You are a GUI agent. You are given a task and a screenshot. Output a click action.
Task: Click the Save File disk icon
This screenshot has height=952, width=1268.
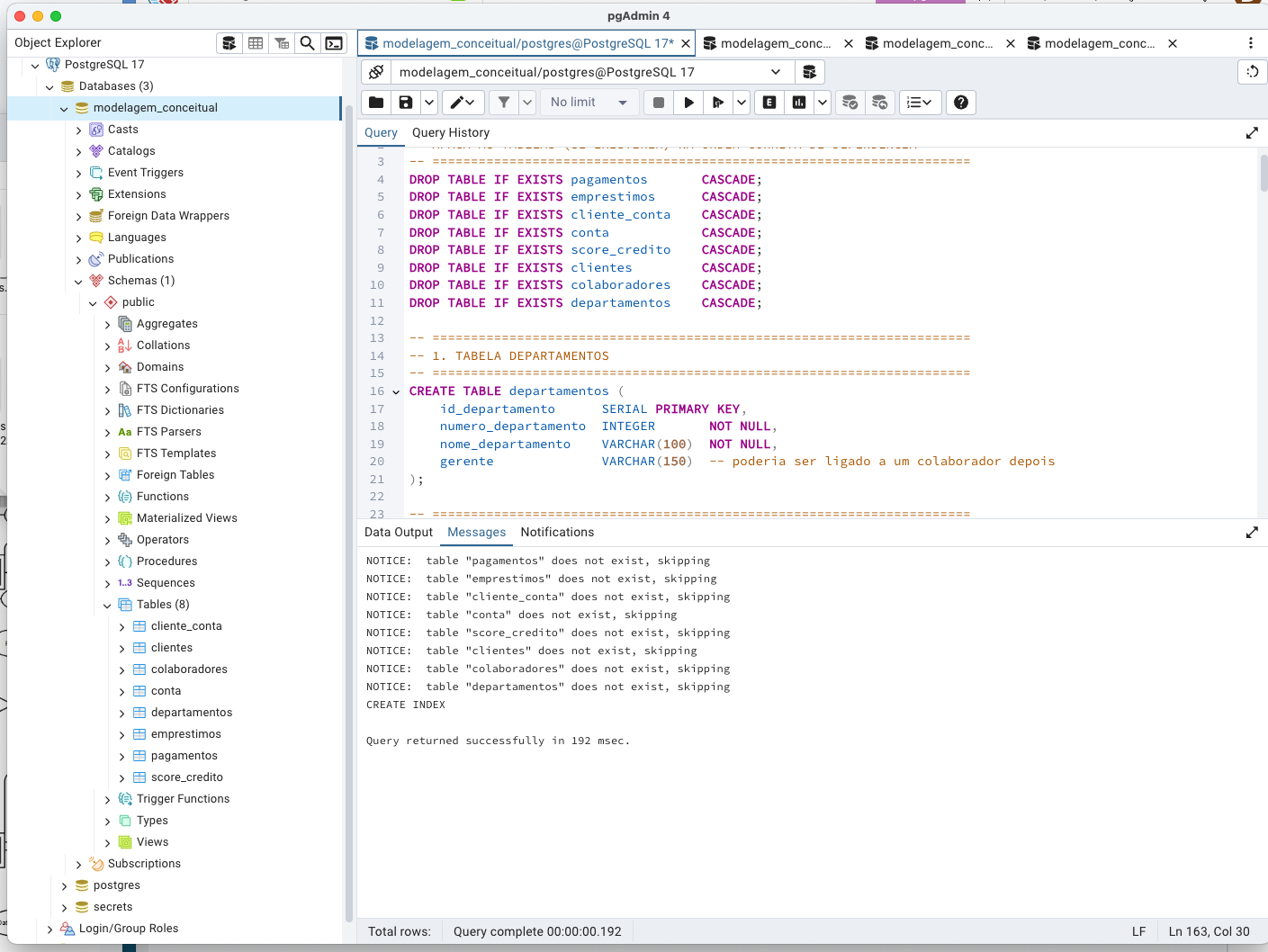pos(406,103)
